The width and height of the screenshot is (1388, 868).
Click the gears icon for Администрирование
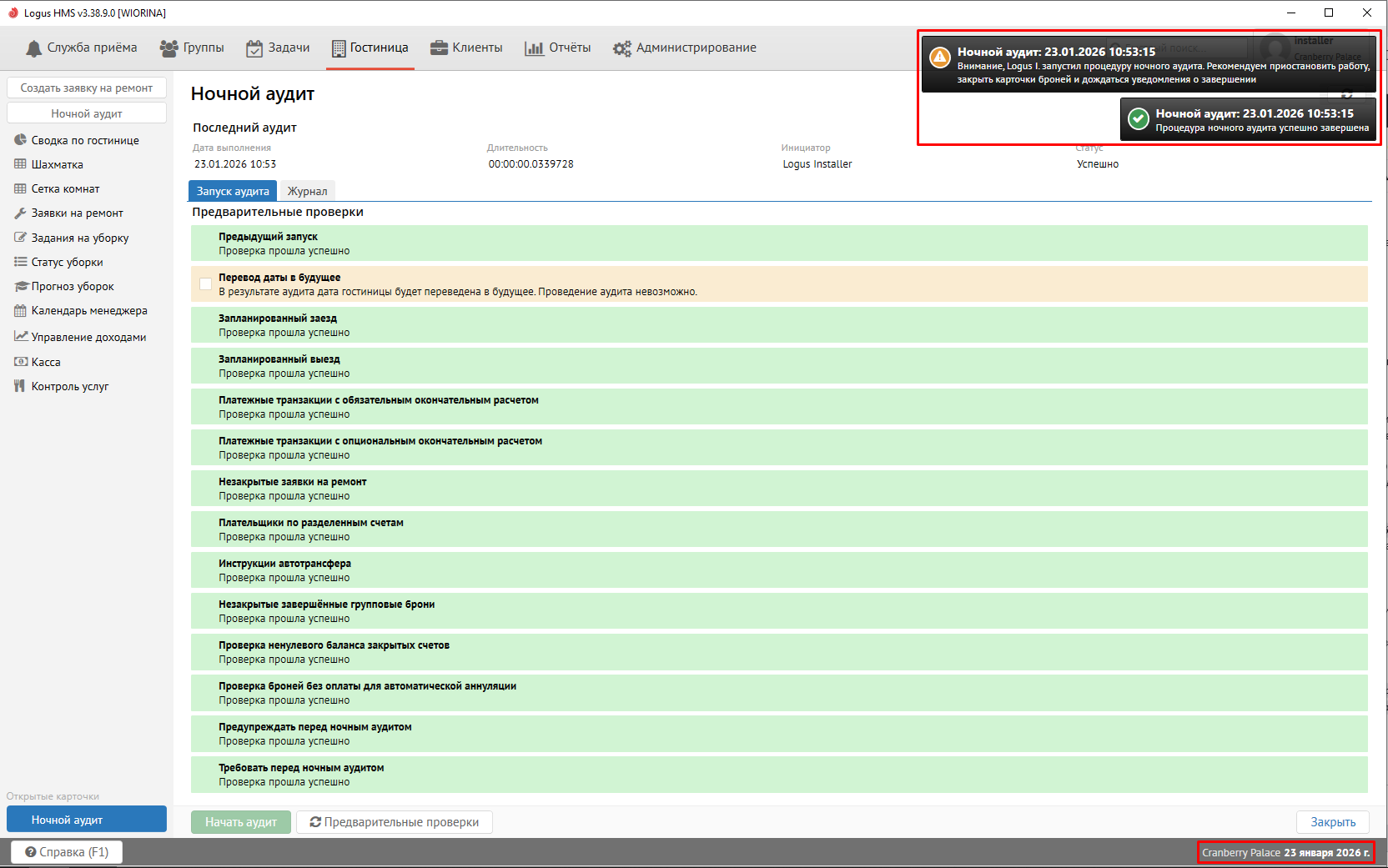(x=622, y=48)
